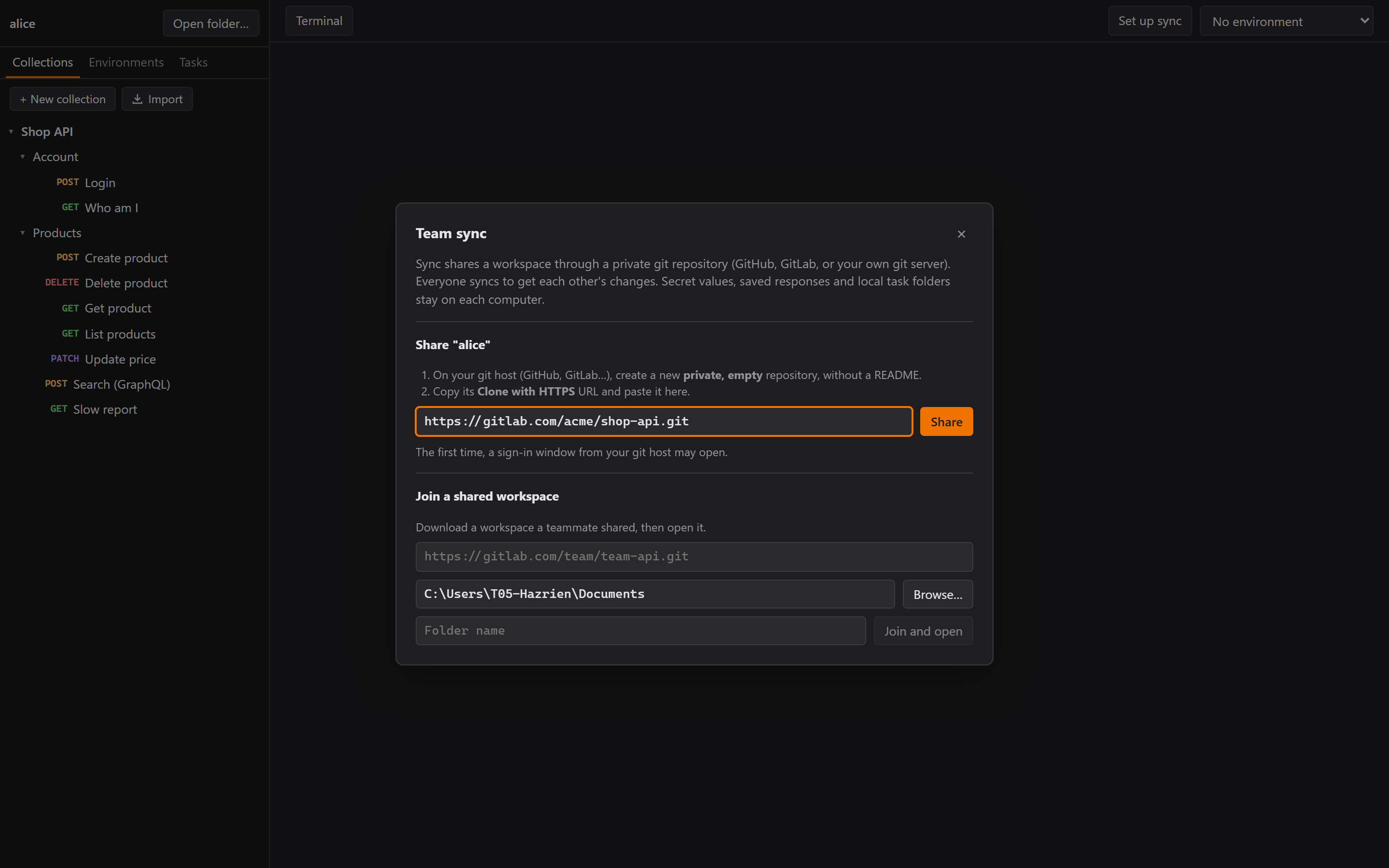
Task: Switch to the Tasks tab
Action: [x=193, y=62]
